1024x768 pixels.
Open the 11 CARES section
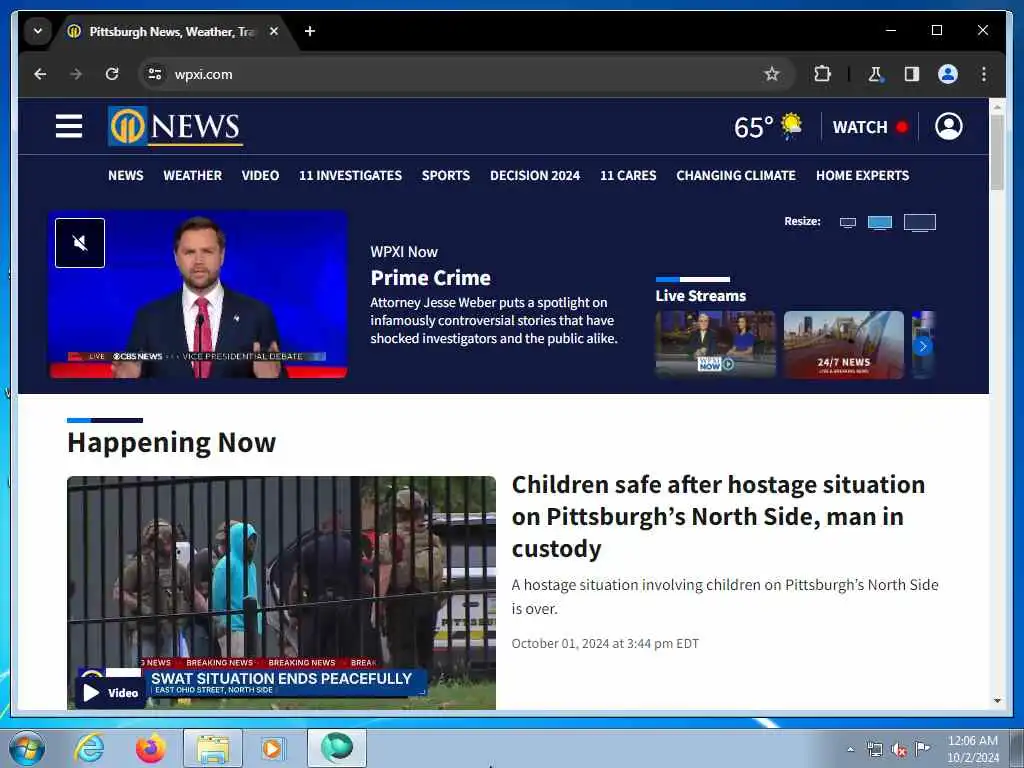tap(628, 176)
